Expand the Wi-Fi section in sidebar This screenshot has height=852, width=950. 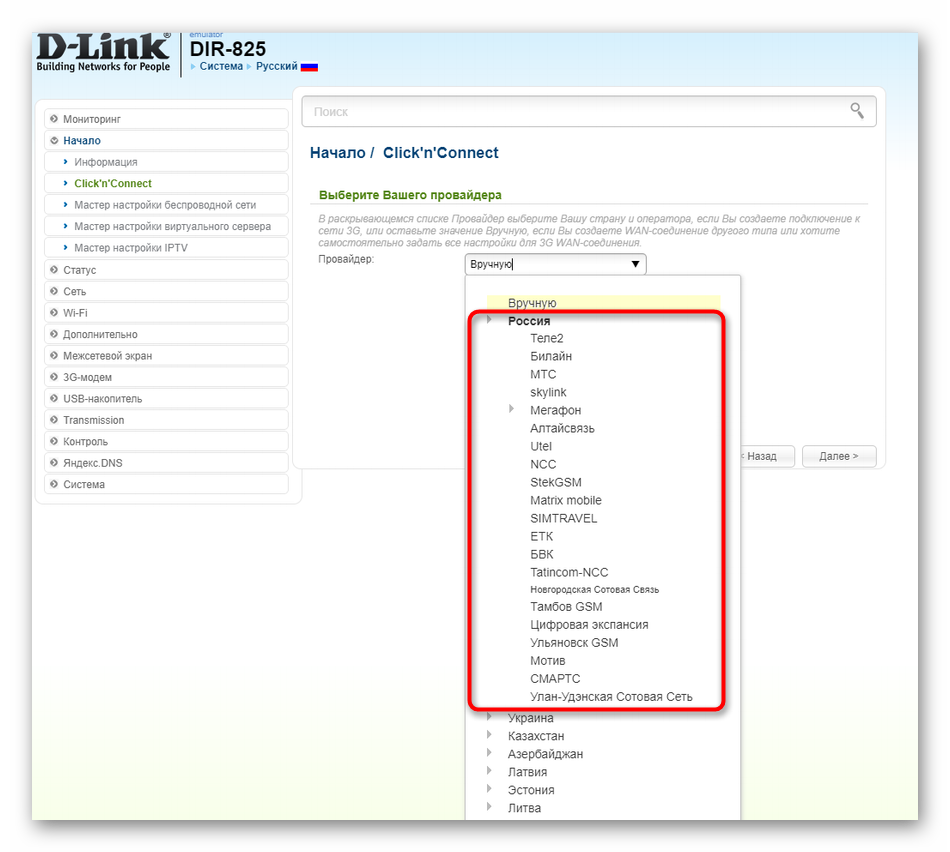point(75,313)
